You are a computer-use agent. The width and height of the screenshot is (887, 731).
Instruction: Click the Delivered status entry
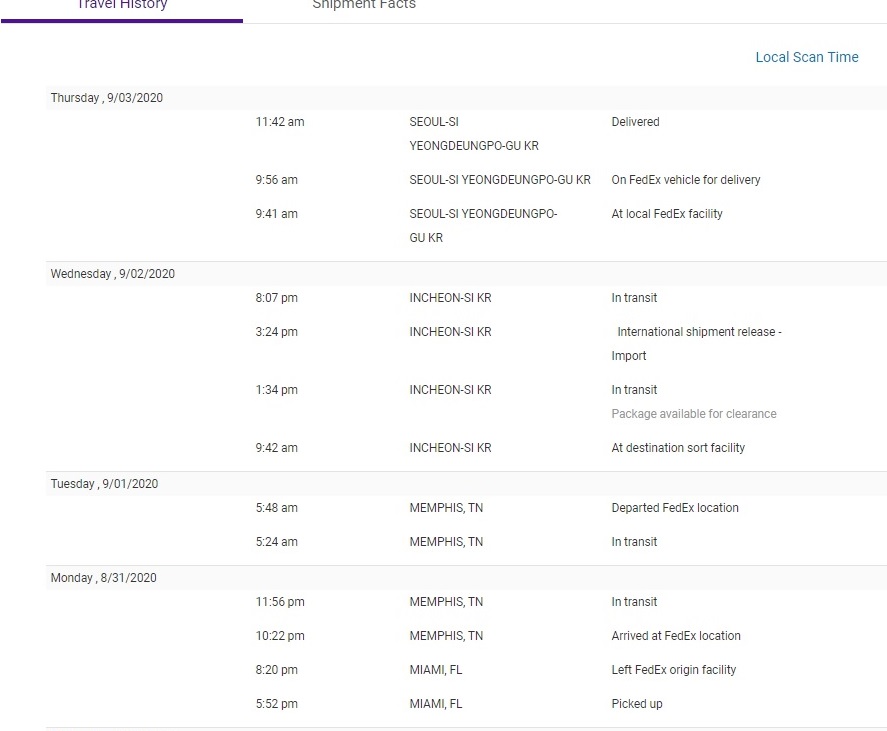pos(635,122)
